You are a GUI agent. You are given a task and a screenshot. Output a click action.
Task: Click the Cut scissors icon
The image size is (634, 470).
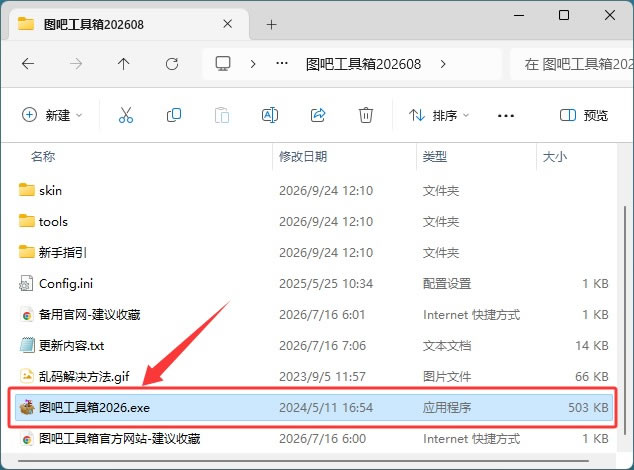point(126,115)
